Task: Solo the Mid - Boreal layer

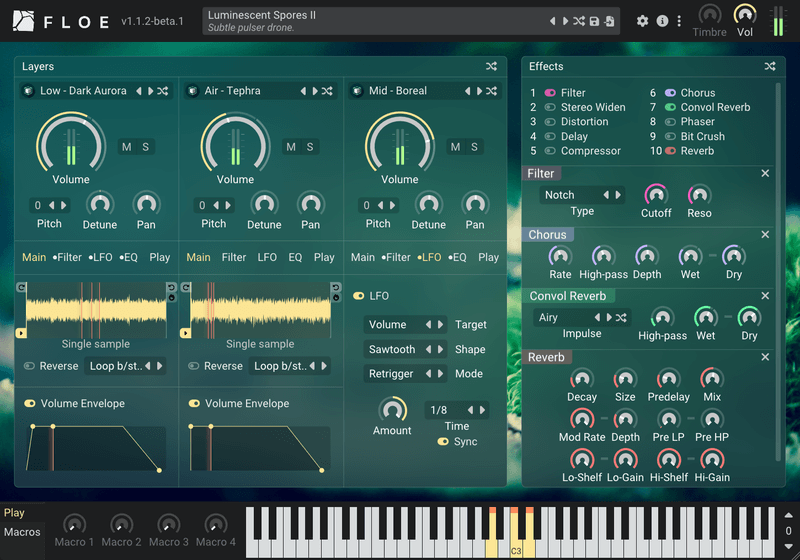Action: tap(474, 147)
